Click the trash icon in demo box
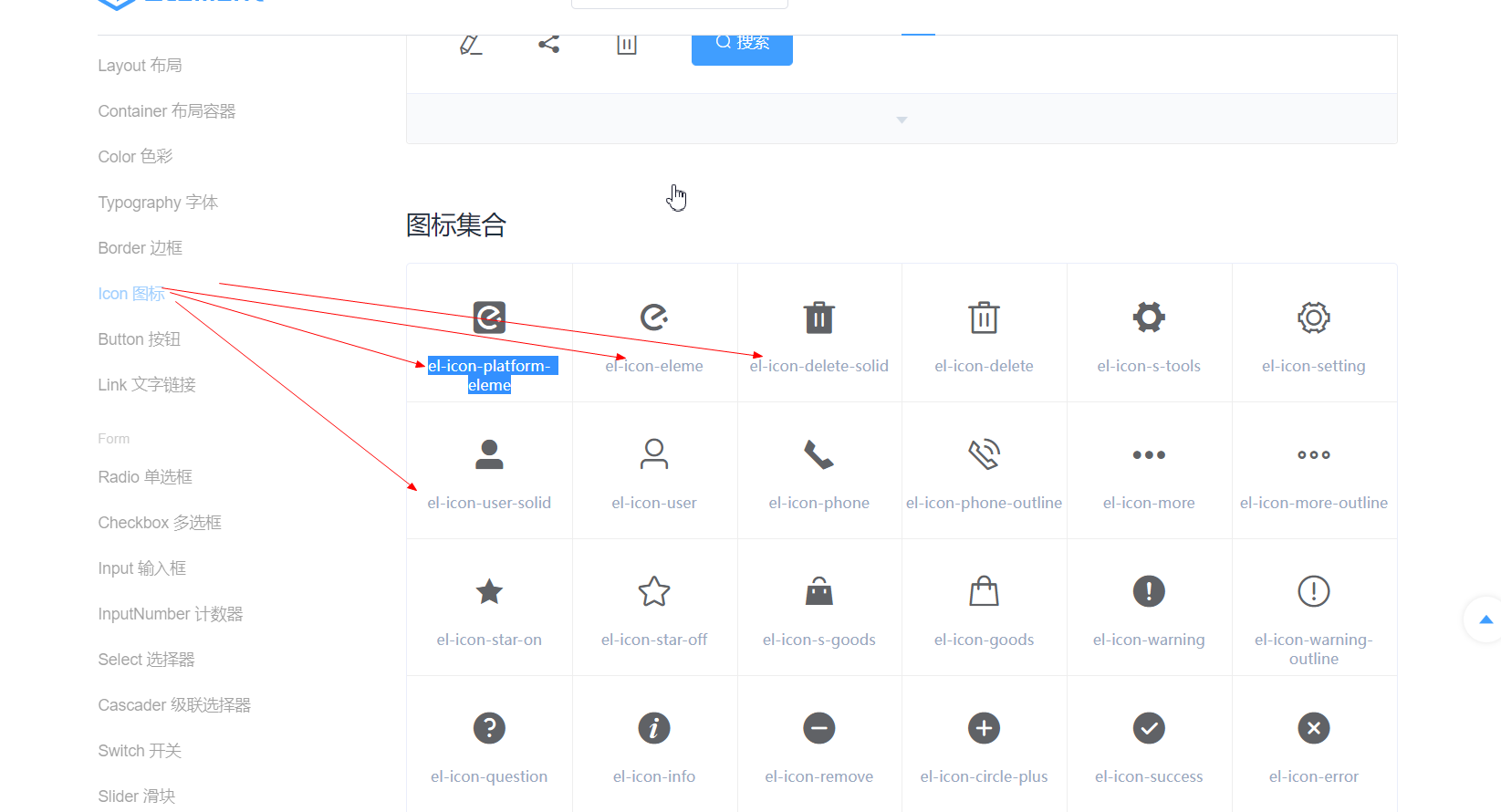Viewport: 1501px width, 812px height. point(627,44)
